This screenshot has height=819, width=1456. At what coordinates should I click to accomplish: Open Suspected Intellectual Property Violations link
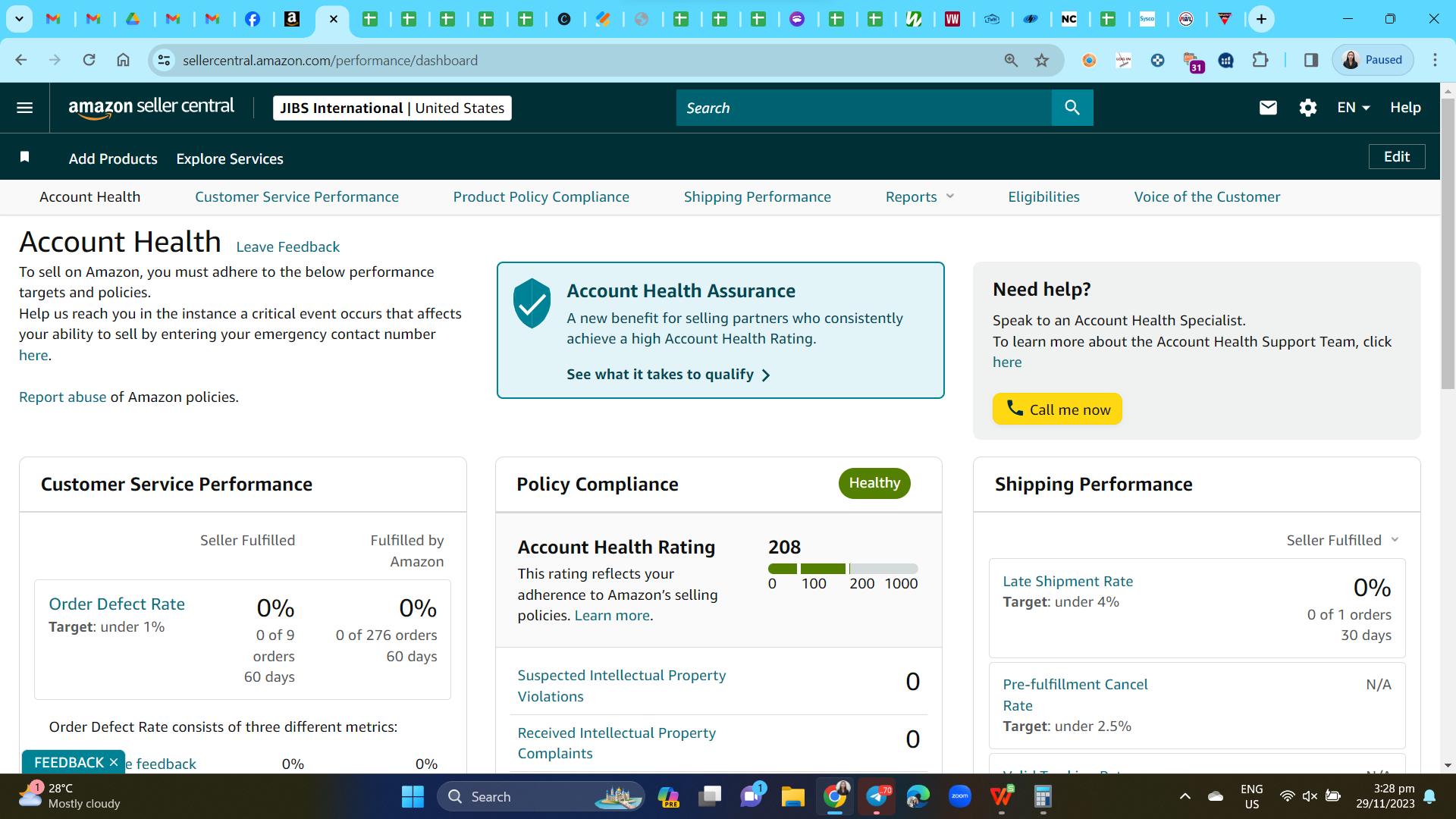click(621, 686)
